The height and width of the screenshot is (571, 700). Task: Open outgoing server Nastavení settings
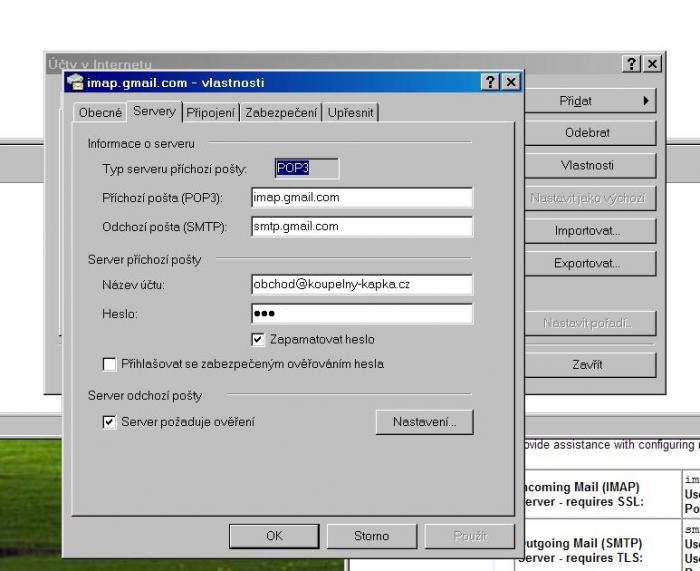424,422
